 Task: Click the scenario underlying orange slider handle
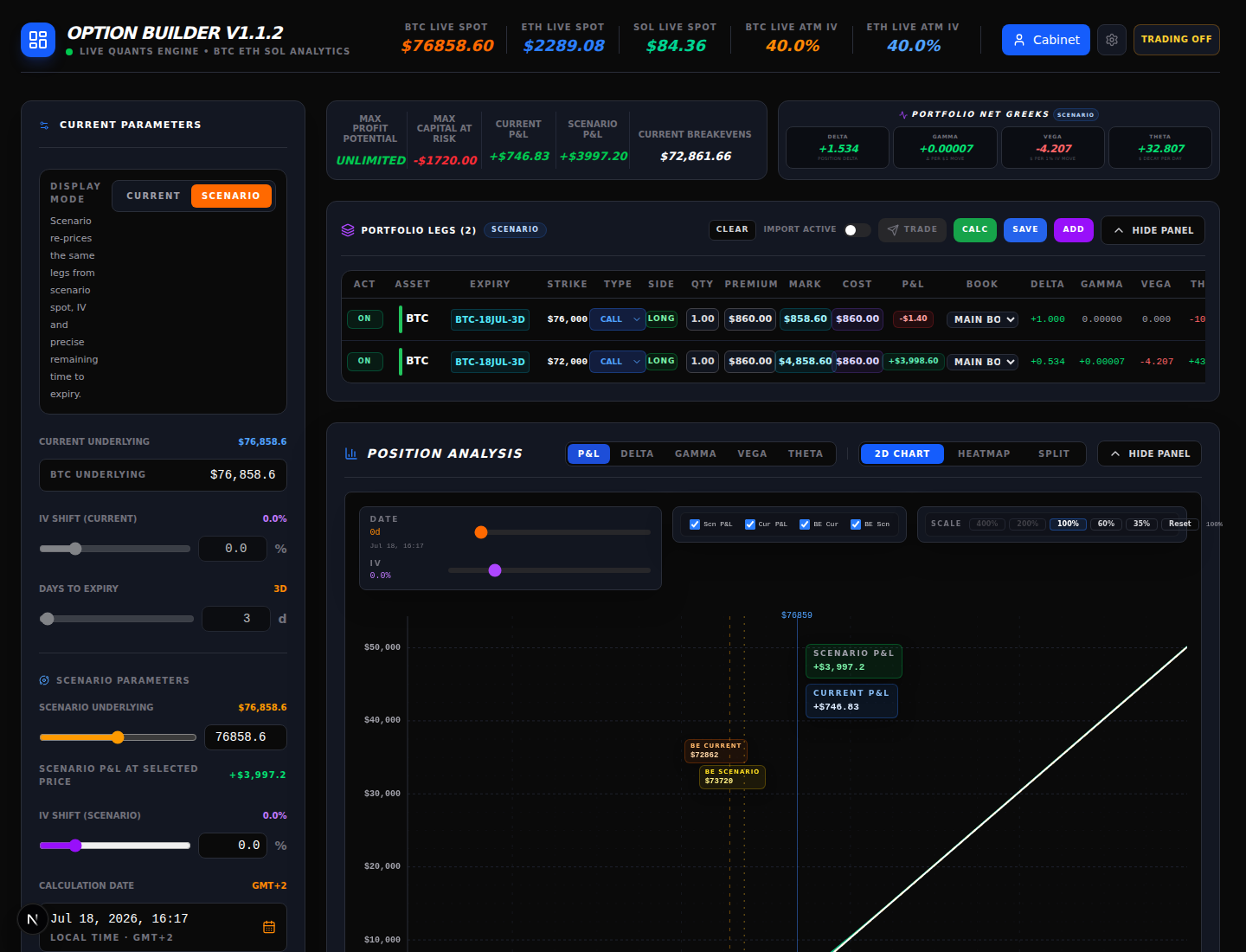(118, 737)
